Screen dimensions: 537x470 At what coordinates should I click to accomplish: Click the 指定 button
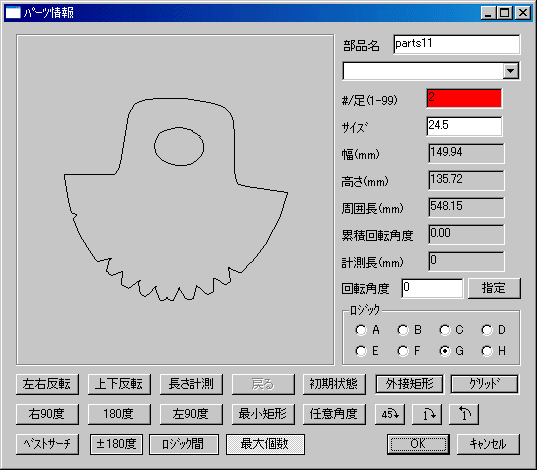(494, 288)
